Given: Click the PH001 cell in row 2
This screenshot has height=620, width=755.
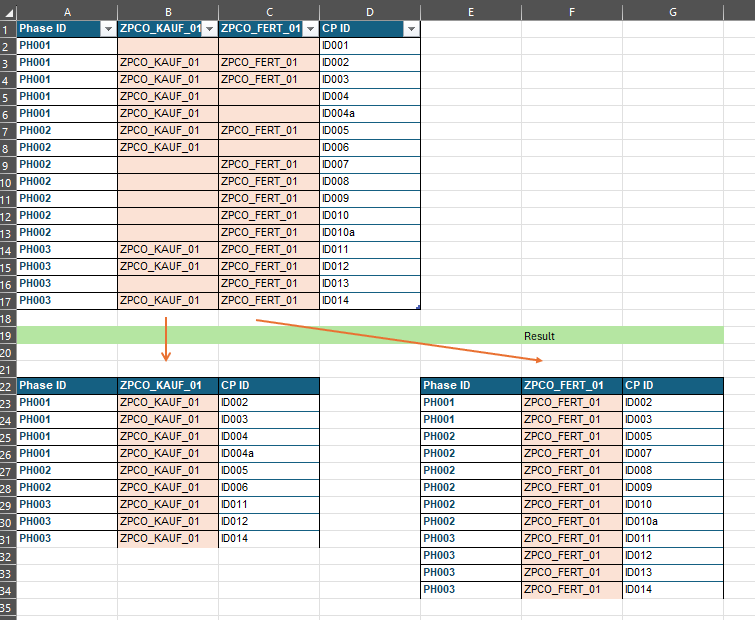Looking at the screenshot, I should (67, 46).
